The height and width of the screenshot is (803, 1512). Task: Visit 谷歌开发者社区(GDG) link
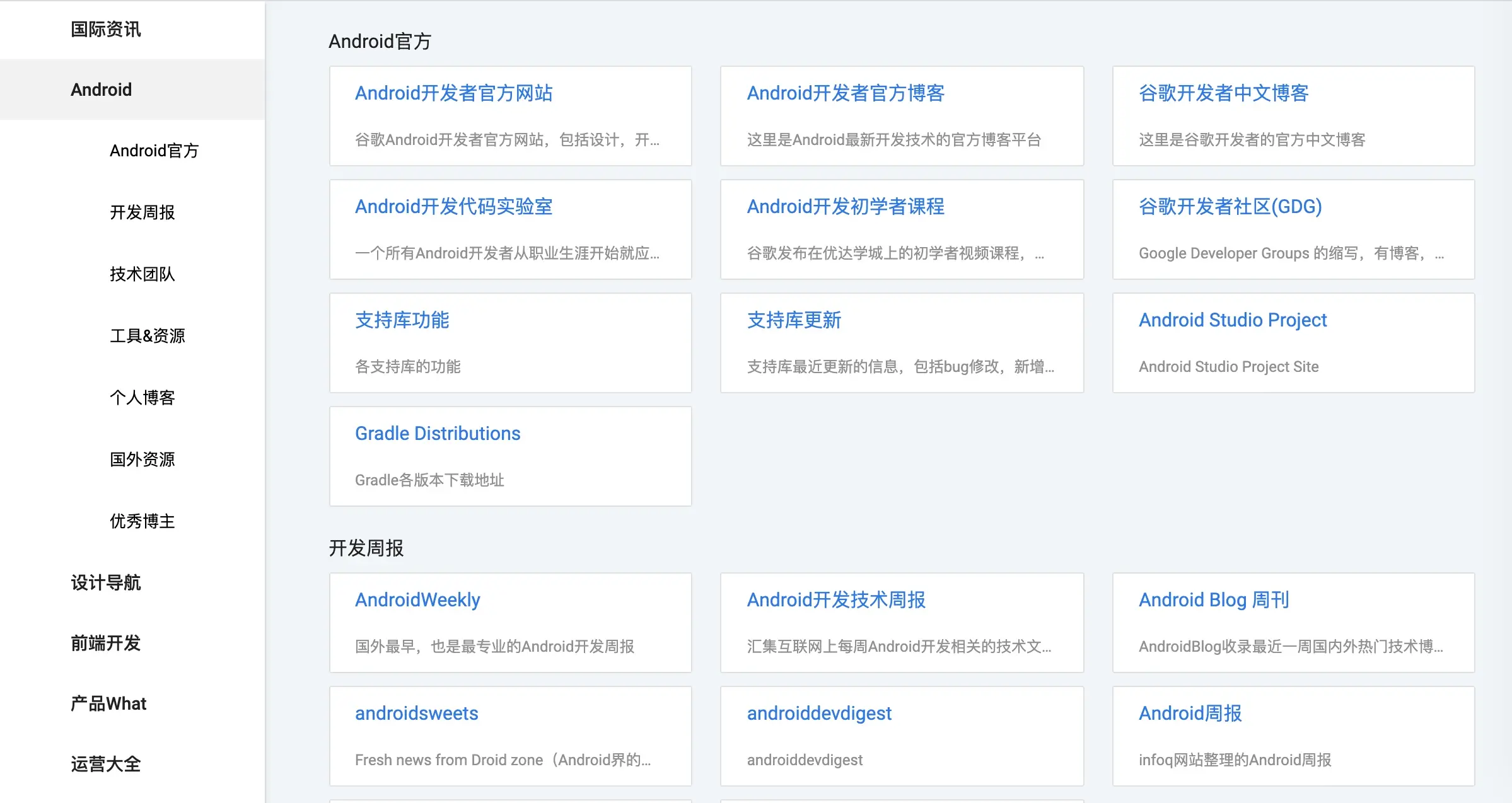pos(1230,207)
